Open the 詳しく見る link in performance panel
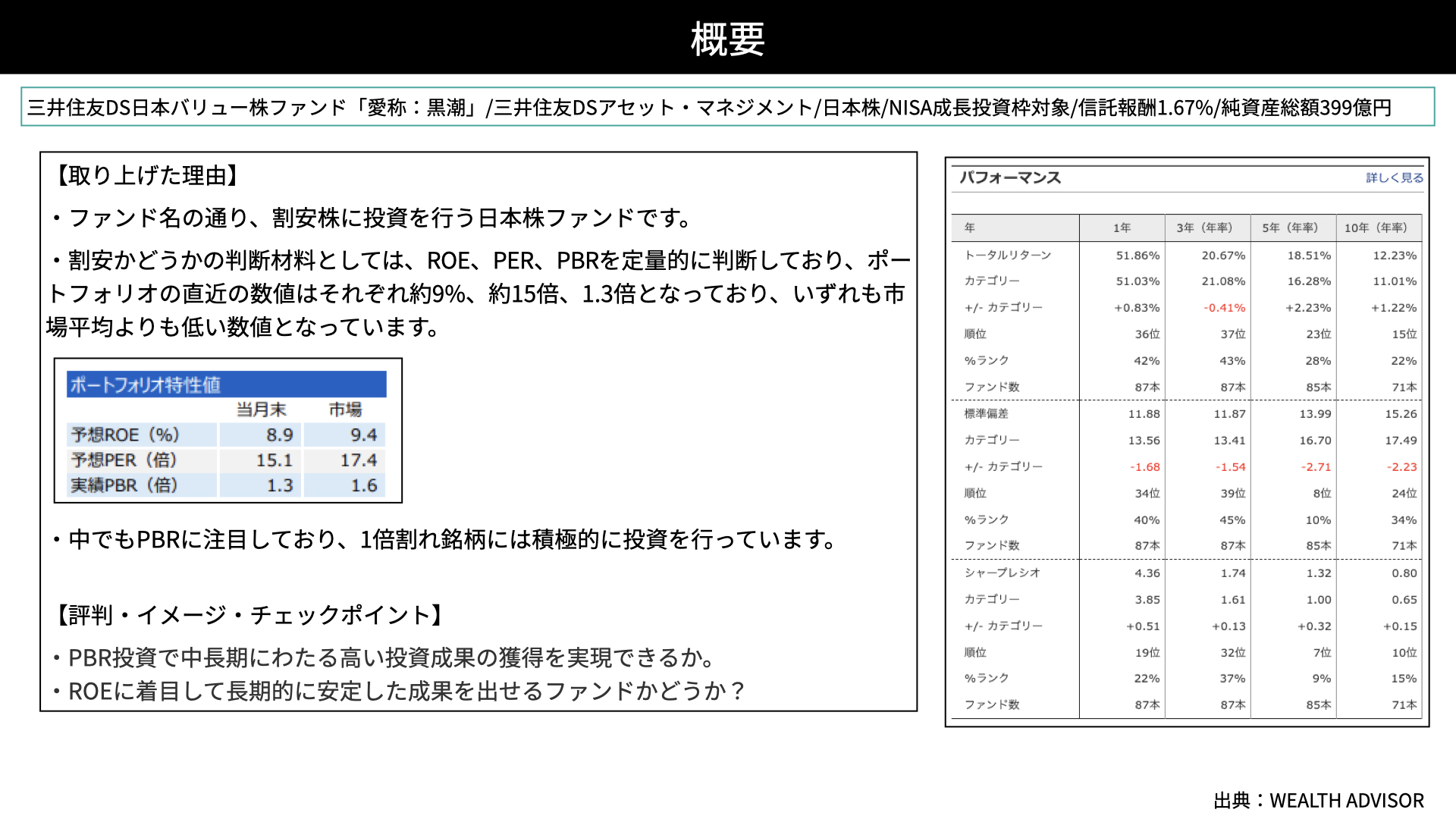1456x819 pixels. (1395, 177)
